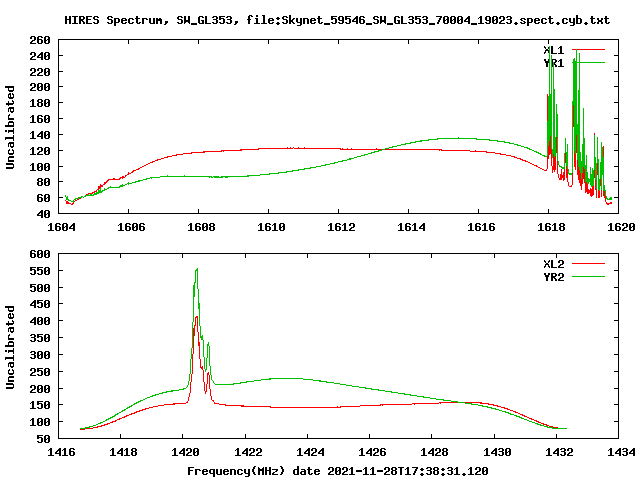The image size is (640, 480).
Task: Click the 450 y-axis tick label
Action: pyautogui.click(x=40, y=304)
